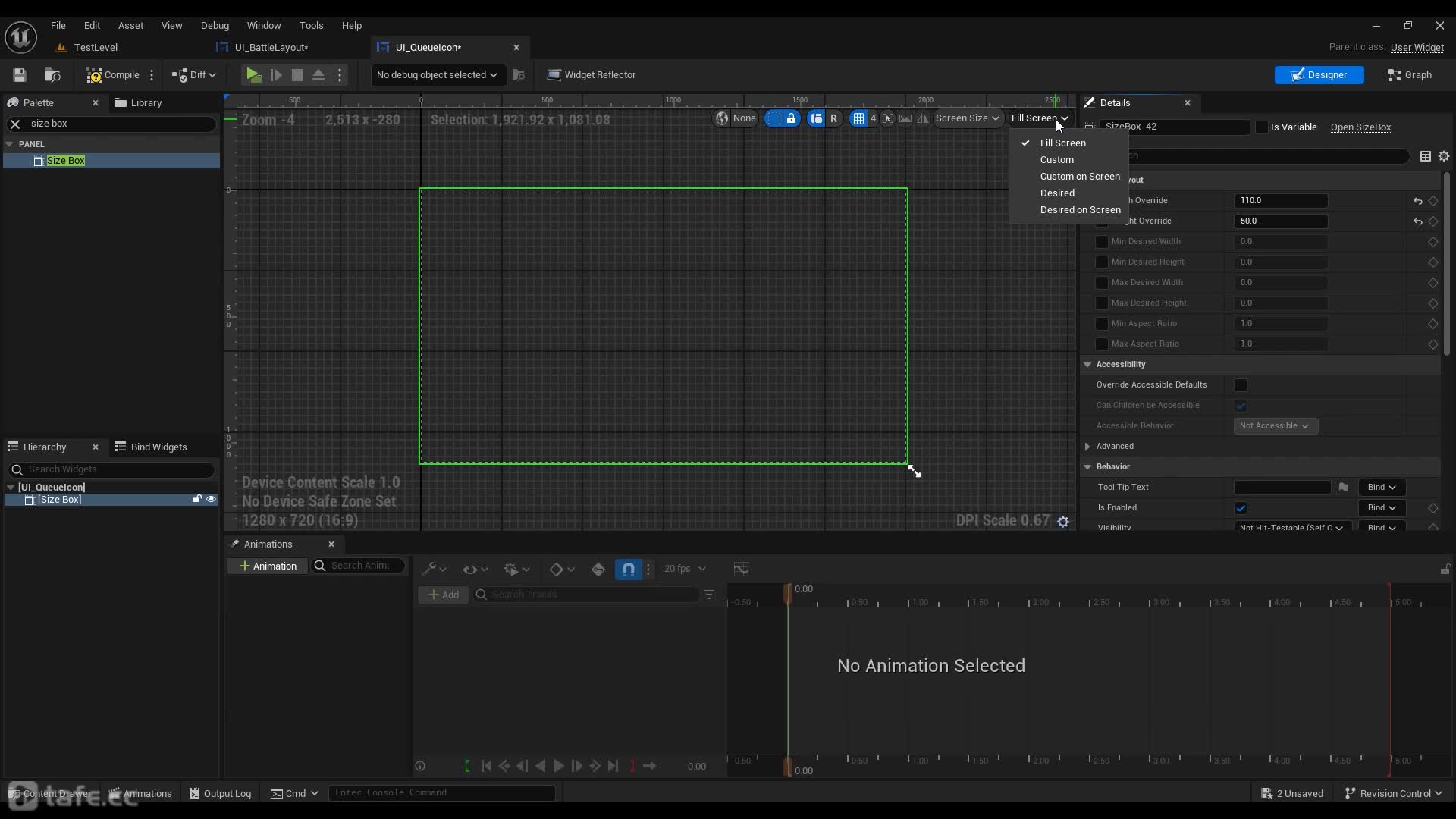Select Desired on Screen from dropdown menu
The width and height of the screenshot is (1456, 819).
pos(1080,209)
